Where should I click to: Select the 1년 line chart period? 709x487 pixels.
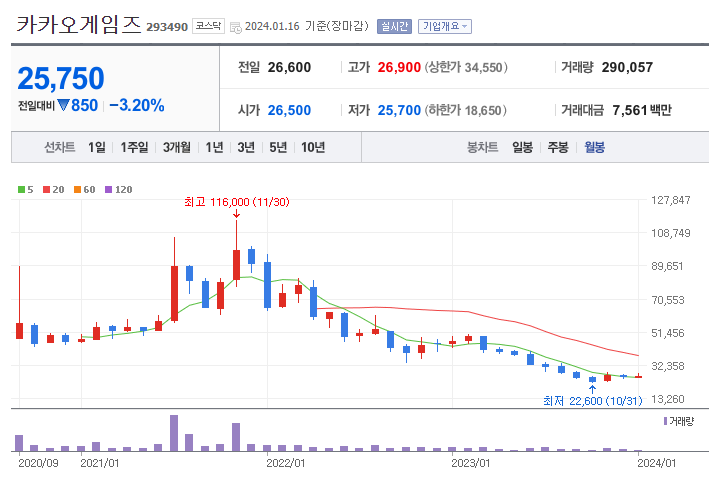pos(214,147)
